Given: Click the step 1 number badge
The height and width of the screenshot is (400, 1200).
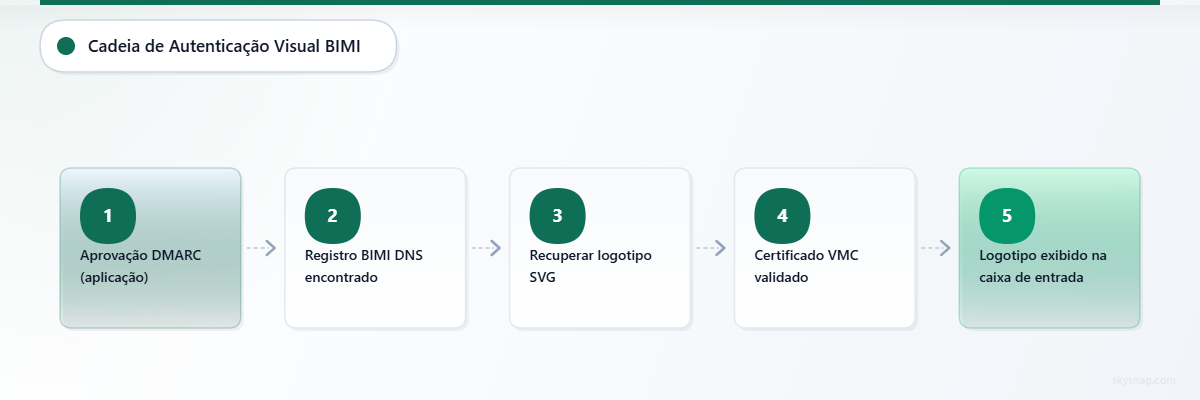Looking at the screenshot, I should [x=108, y=215].
